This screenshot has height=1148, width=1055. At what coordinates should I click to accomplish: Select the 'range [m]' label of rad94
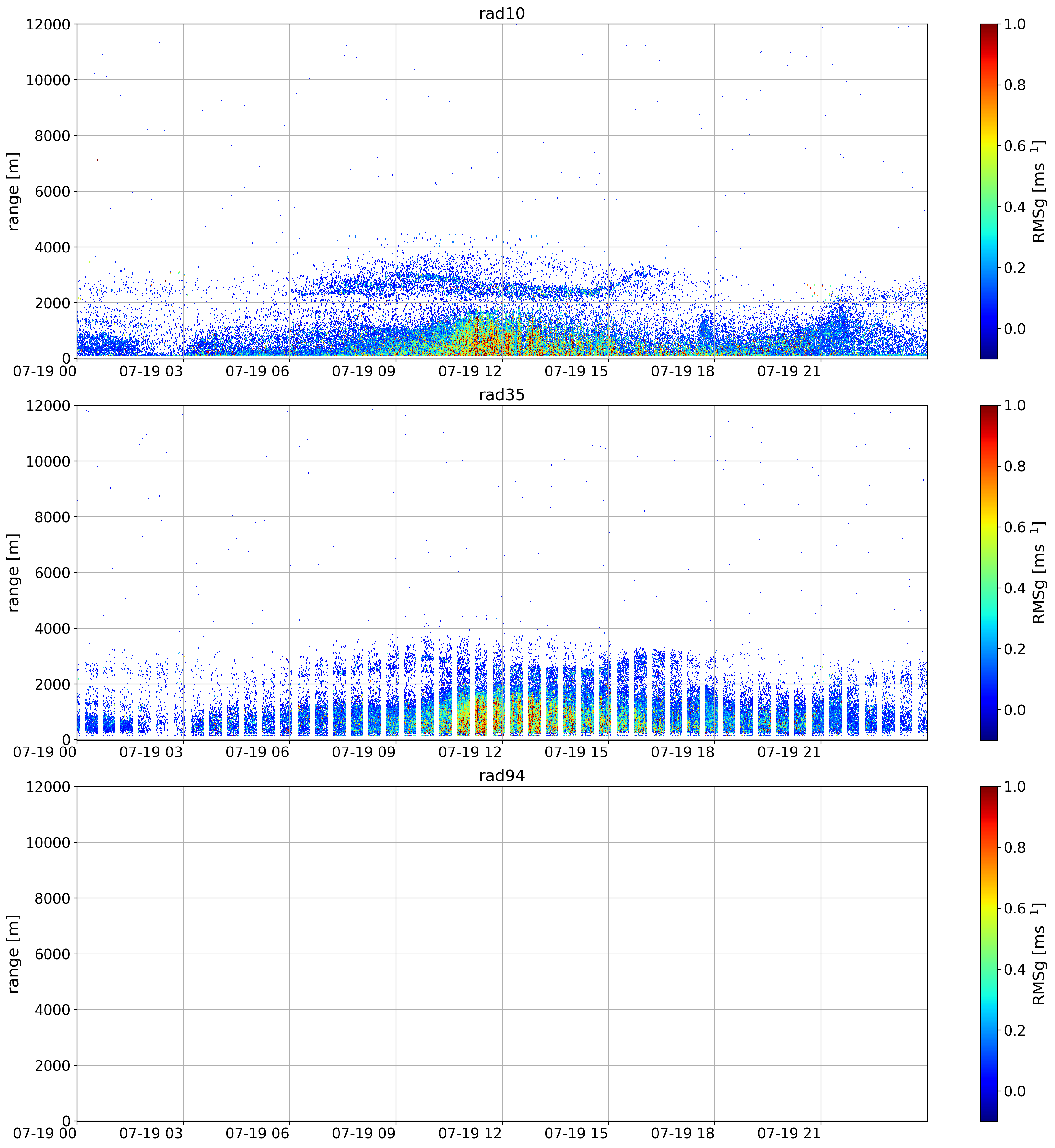[13, 954]
